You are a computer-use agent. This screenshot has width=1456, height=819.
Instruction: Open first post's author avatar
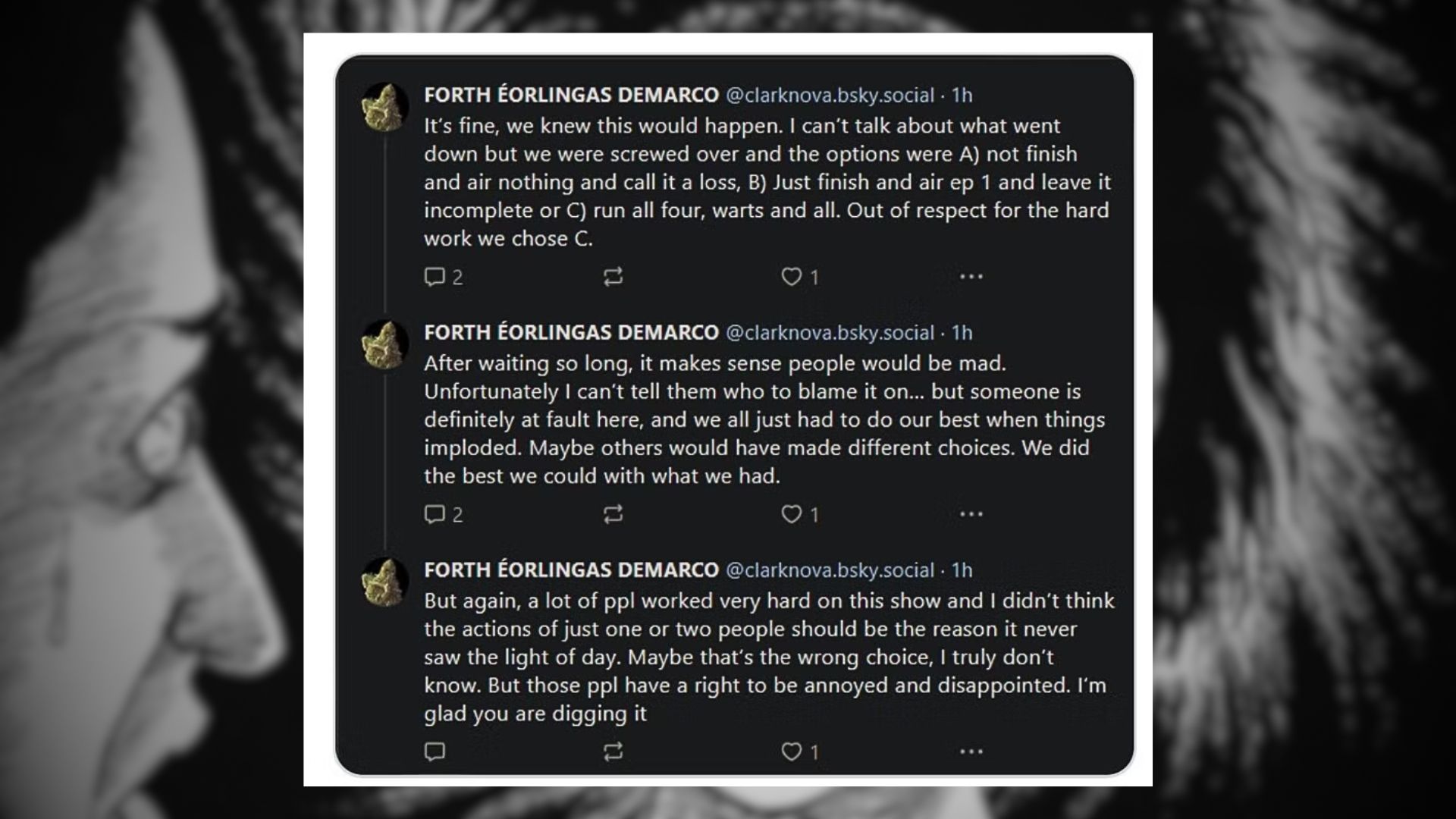[x=385, y=107]
